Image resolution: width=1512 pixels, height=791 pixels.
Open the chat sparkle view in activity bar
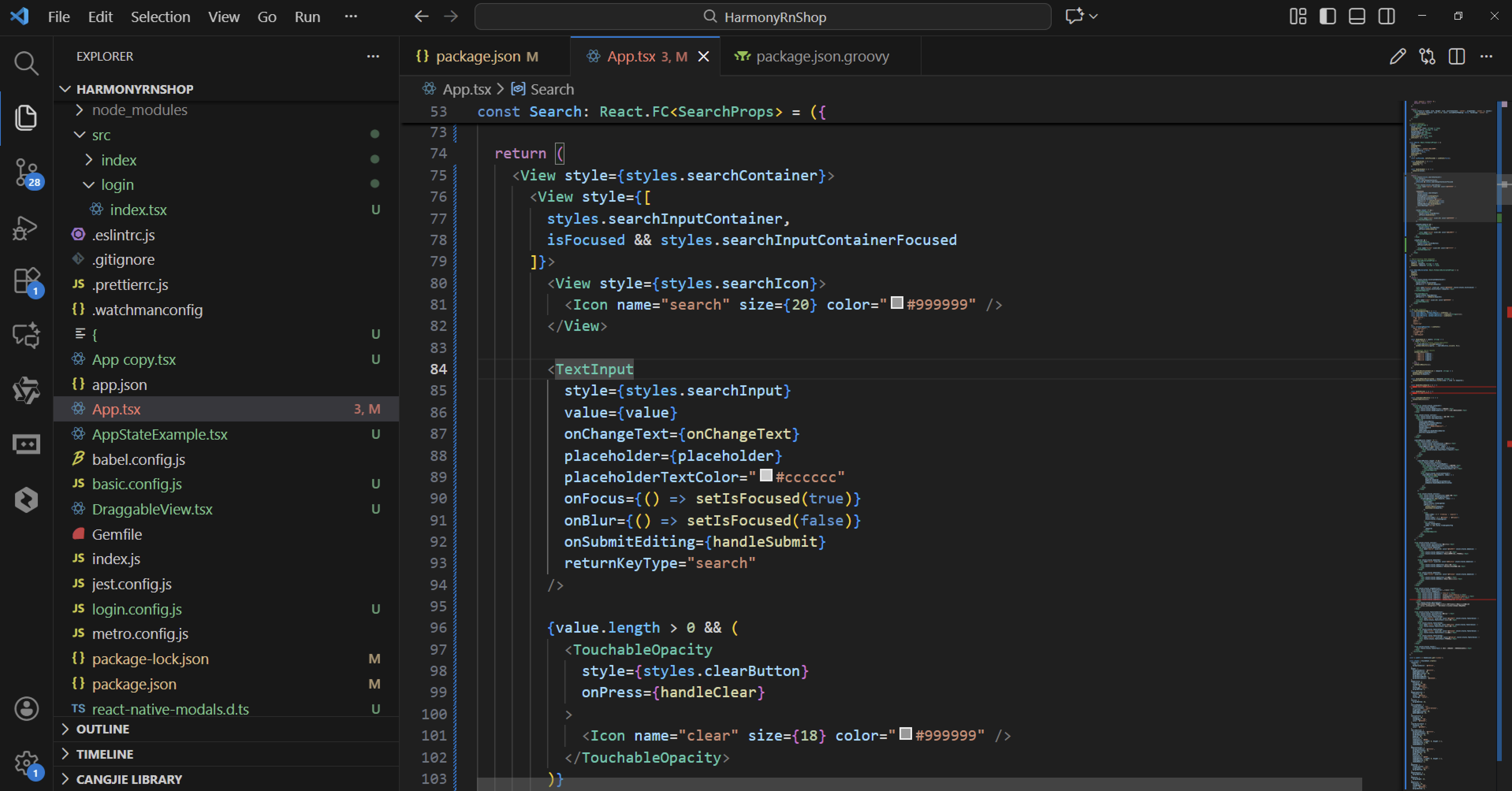(26, 336)
